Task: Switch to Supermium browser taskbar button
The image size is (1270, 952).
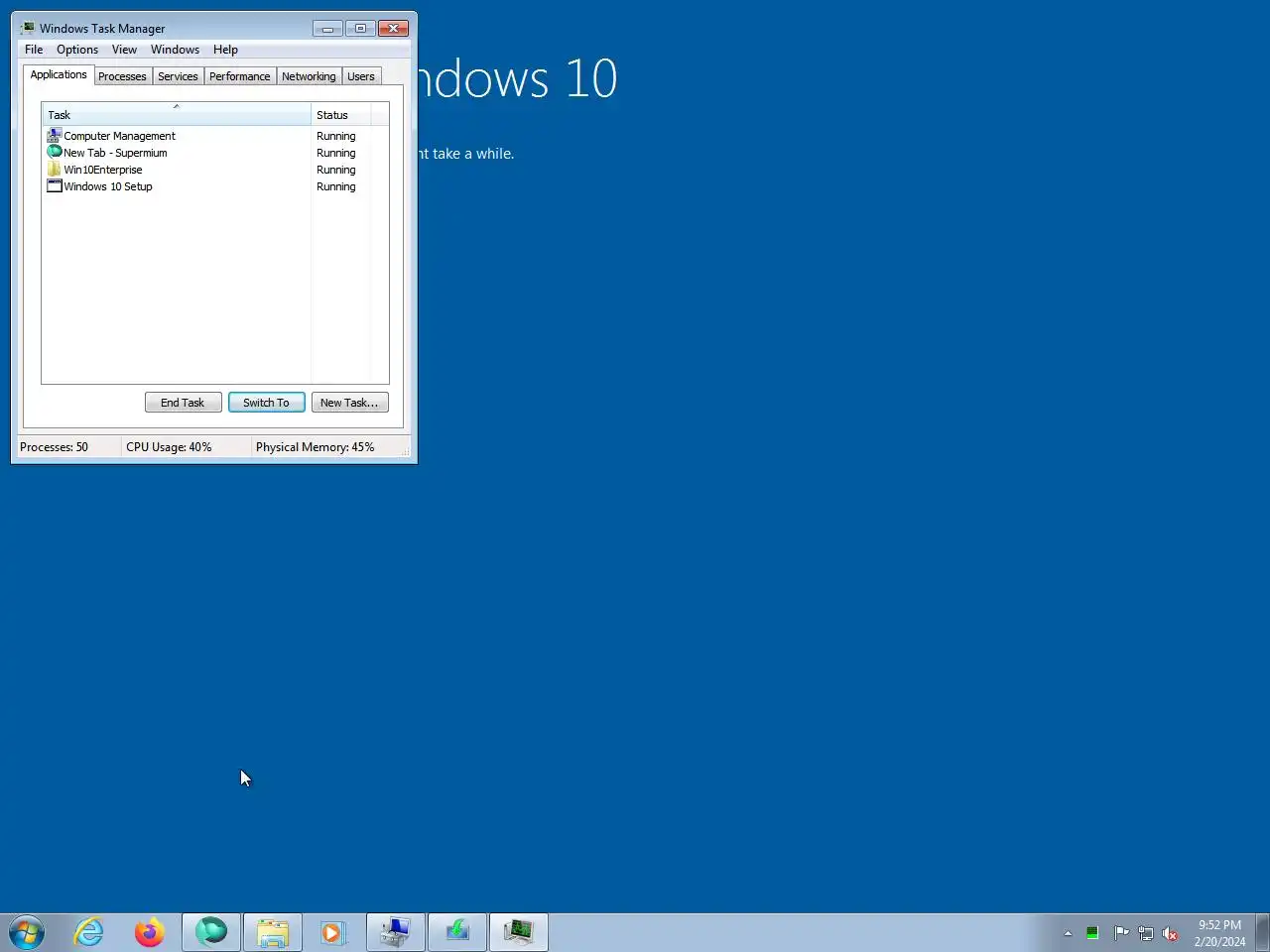Action: (211, 932)
